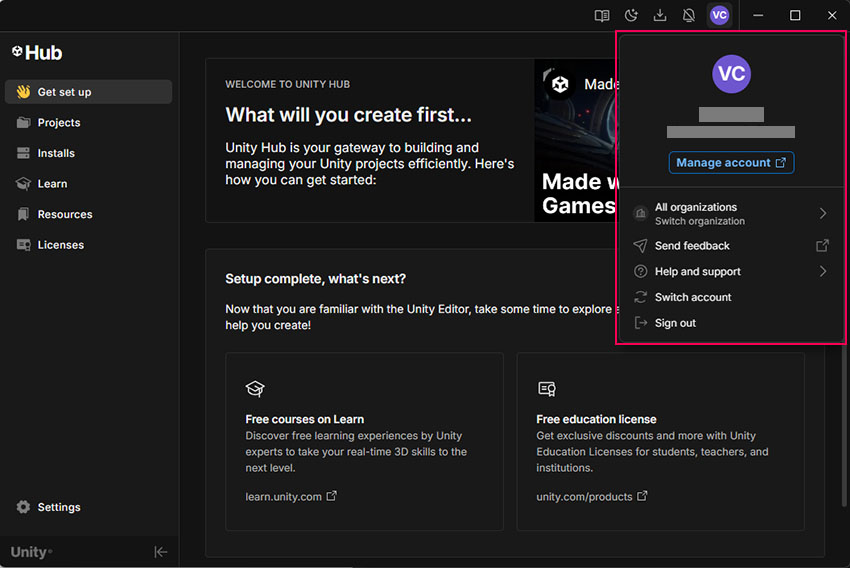Viewport: 850px width, 568px height.
Task: Open the documentation book icon
Action: tap(602, 15)
